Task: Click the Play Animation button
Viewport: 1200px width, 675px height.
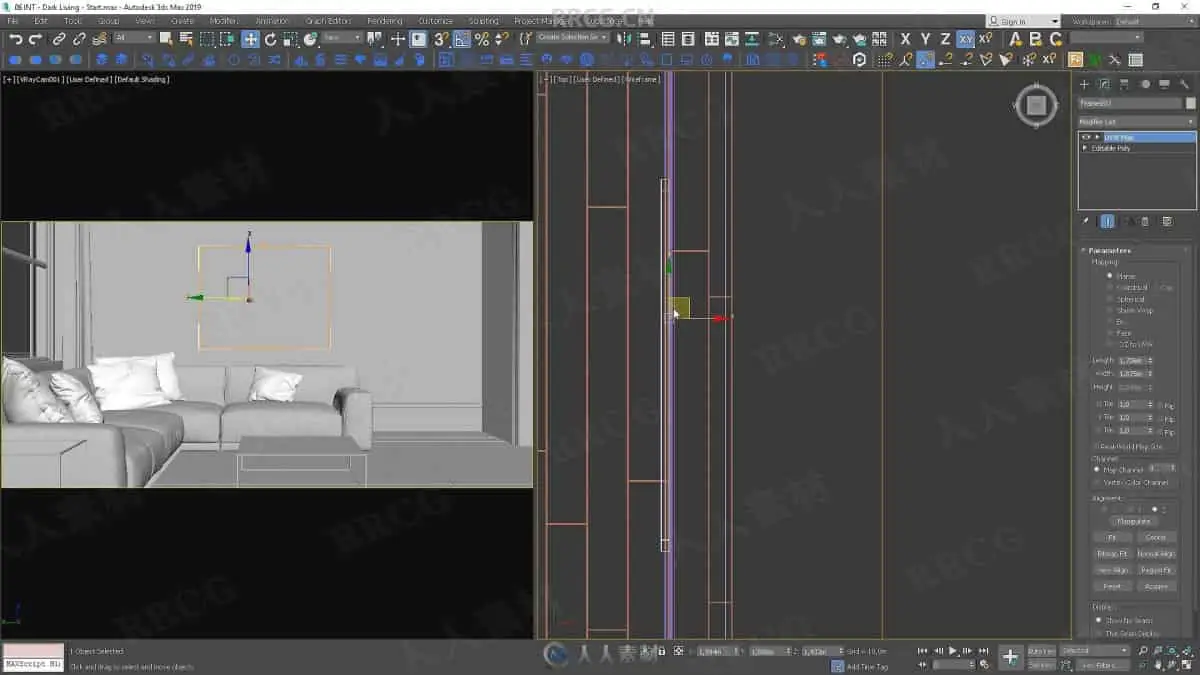Action: (953, 651)
